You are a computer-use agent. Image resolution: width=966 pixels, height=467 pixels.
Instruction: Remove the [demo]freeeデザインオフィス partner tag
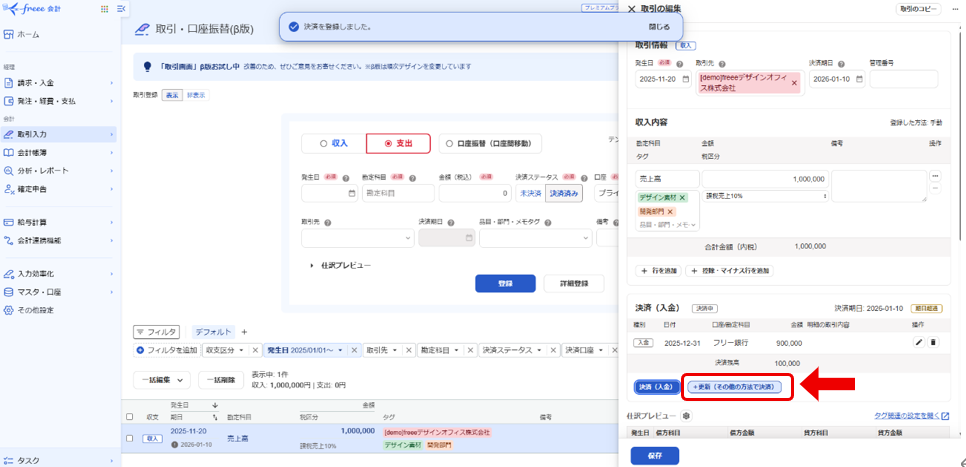click(x=794, y=83)
